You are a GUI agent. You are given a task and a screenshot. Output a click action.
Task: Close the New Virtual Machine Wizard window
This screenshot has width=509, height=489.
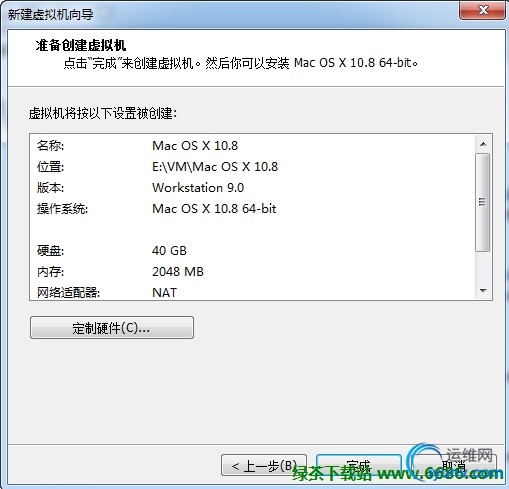click(x=482, y=10)
